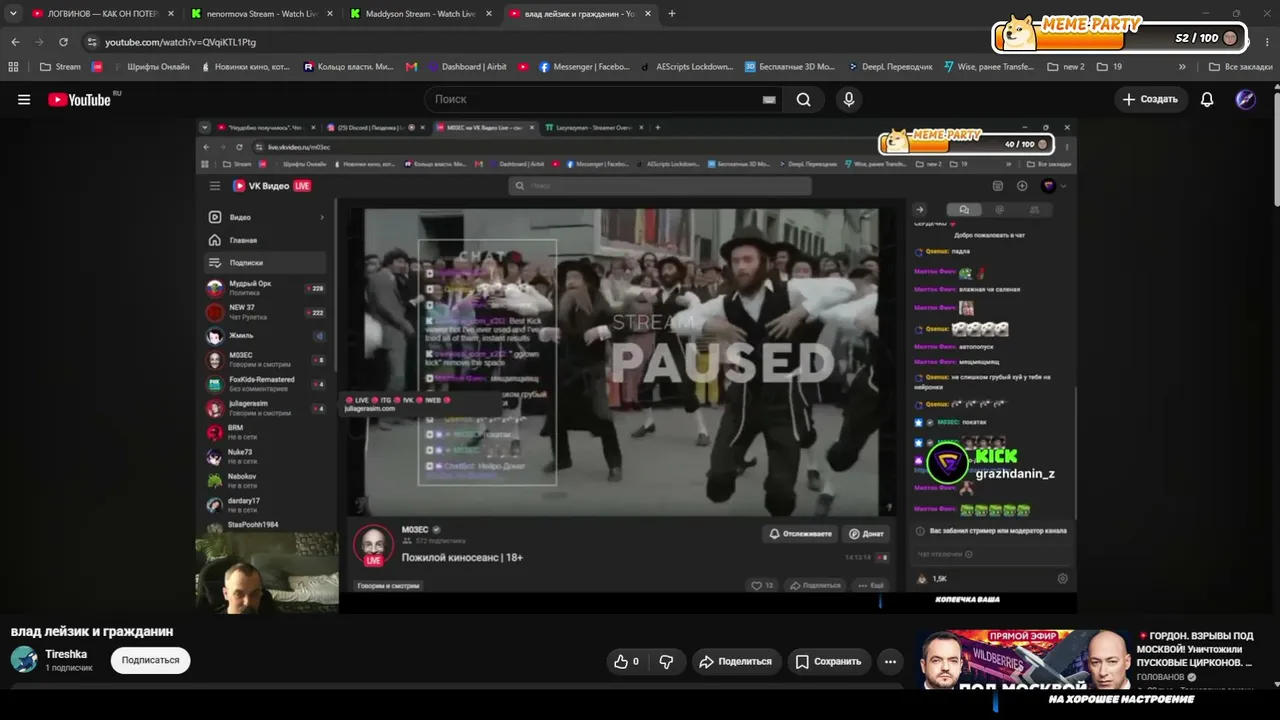Open the tab search dropdown arrow
Image resolution: width=1280 pixels, height=720 pixels.
pyautogui.click(x=13, y=14)
